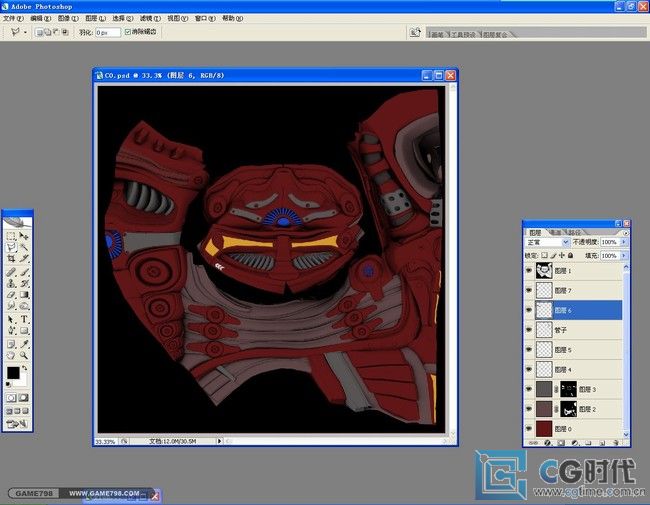Open the 编辑 (Edit) menu
The width and height of the screenshot is (650, 505).
point(41,19)
